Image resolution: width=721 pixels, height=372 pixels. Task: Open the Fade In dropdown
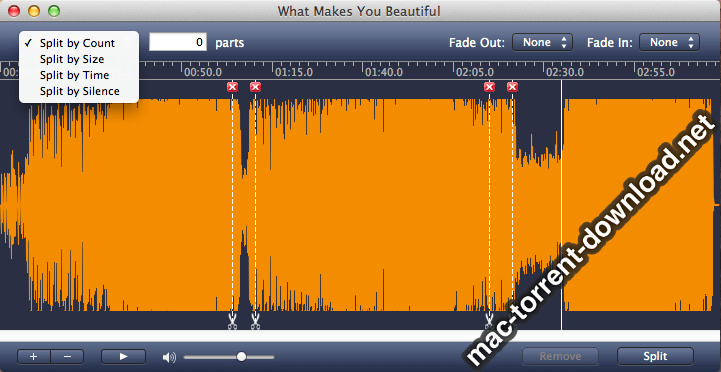(669, 42)
